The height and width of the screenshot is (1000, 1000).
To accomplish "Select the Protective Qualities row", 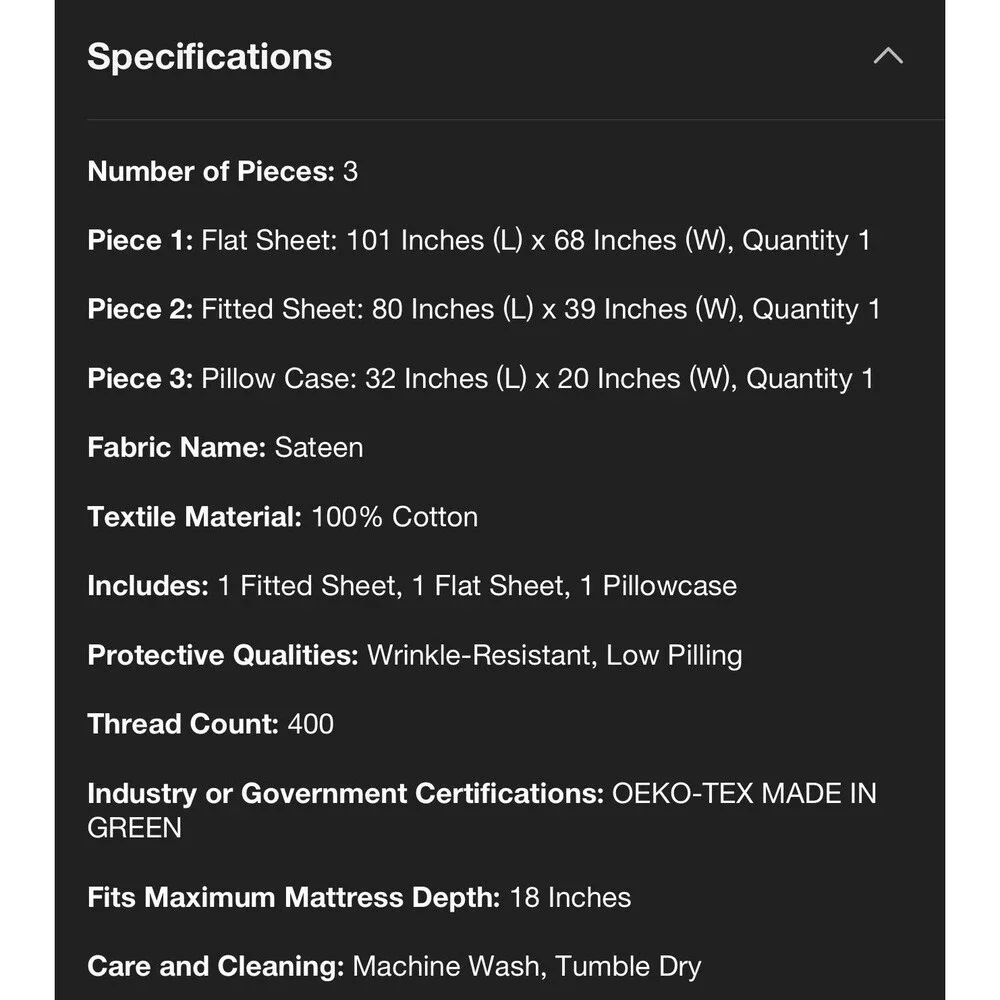I will point(415,656).
